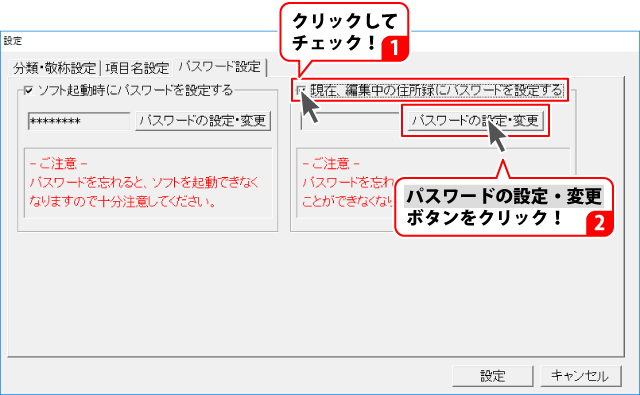
Task: Click the キャンセル button
Action: click(x=581, y=375)
